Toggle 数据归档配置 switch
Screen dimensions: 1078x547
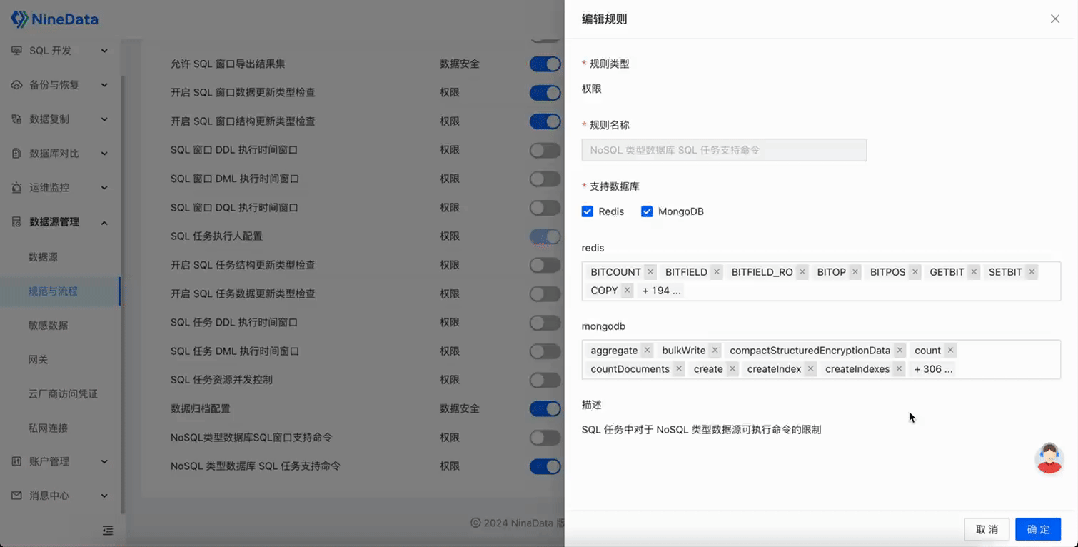click(545, 409)
